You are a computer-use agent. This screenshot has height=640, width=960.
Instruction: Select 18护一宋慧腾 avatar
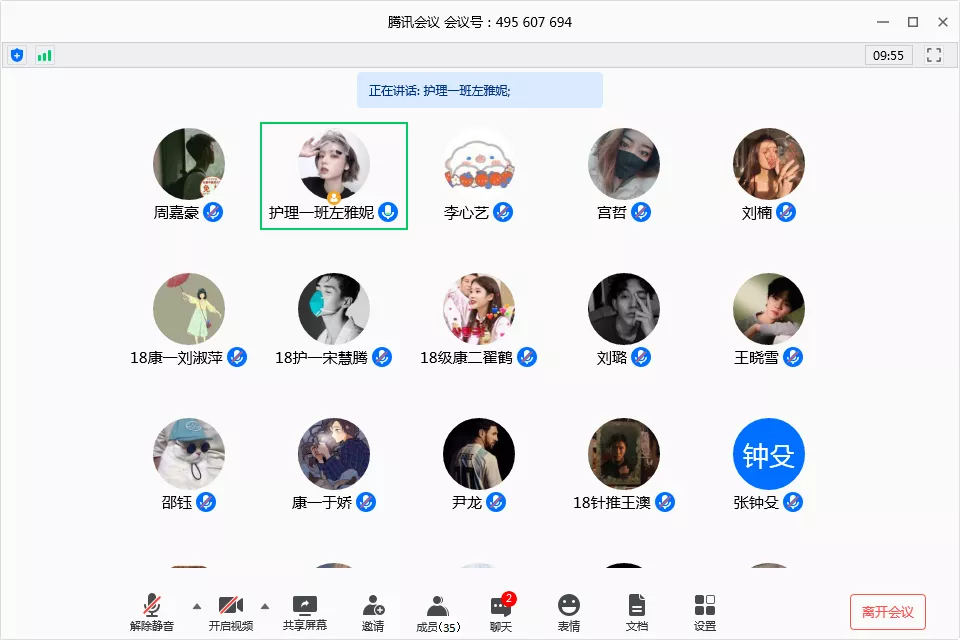(x=334, y=309)
